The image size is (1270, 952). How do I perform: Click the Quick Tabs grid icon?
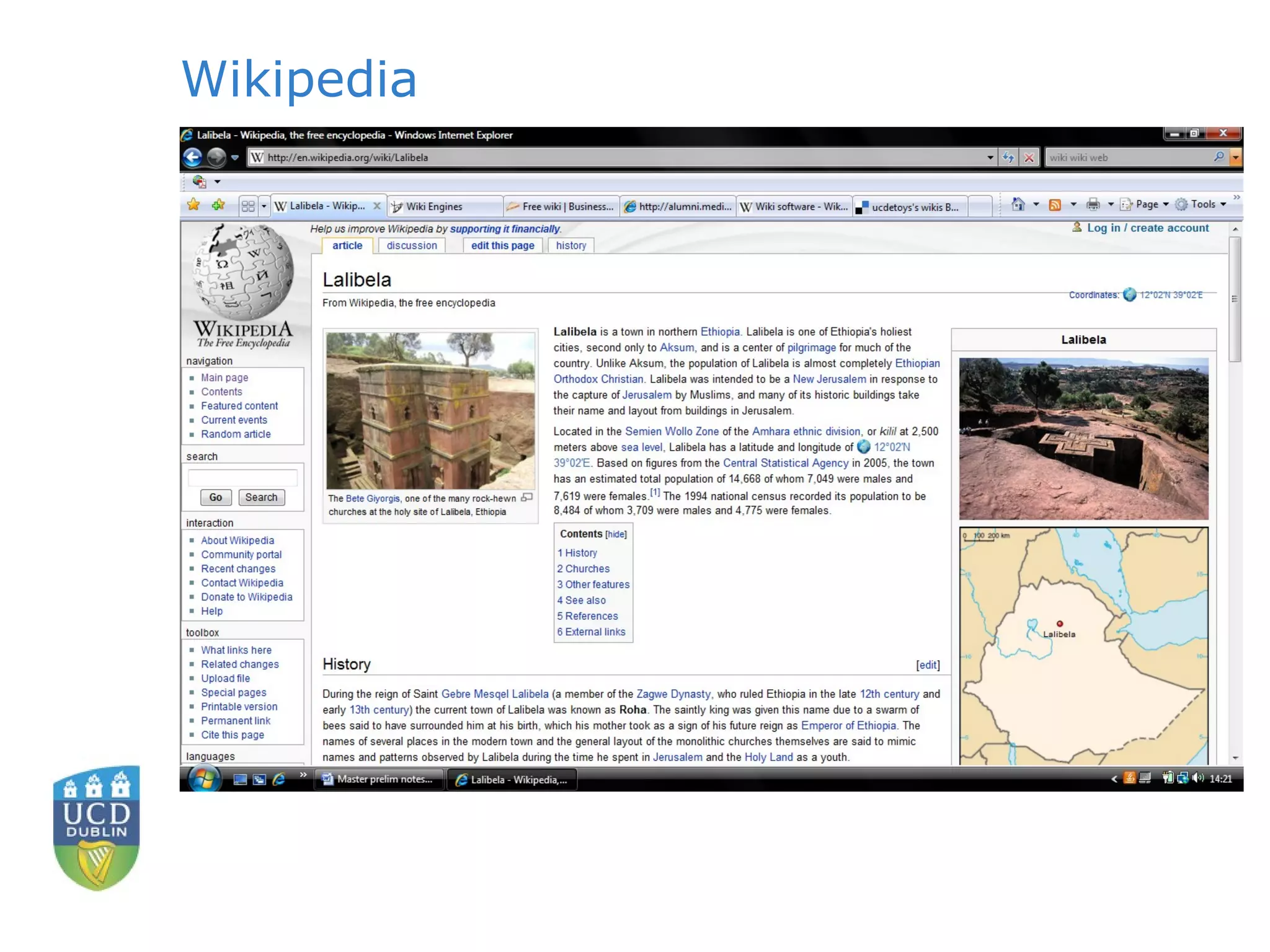[x=248, y=206]
